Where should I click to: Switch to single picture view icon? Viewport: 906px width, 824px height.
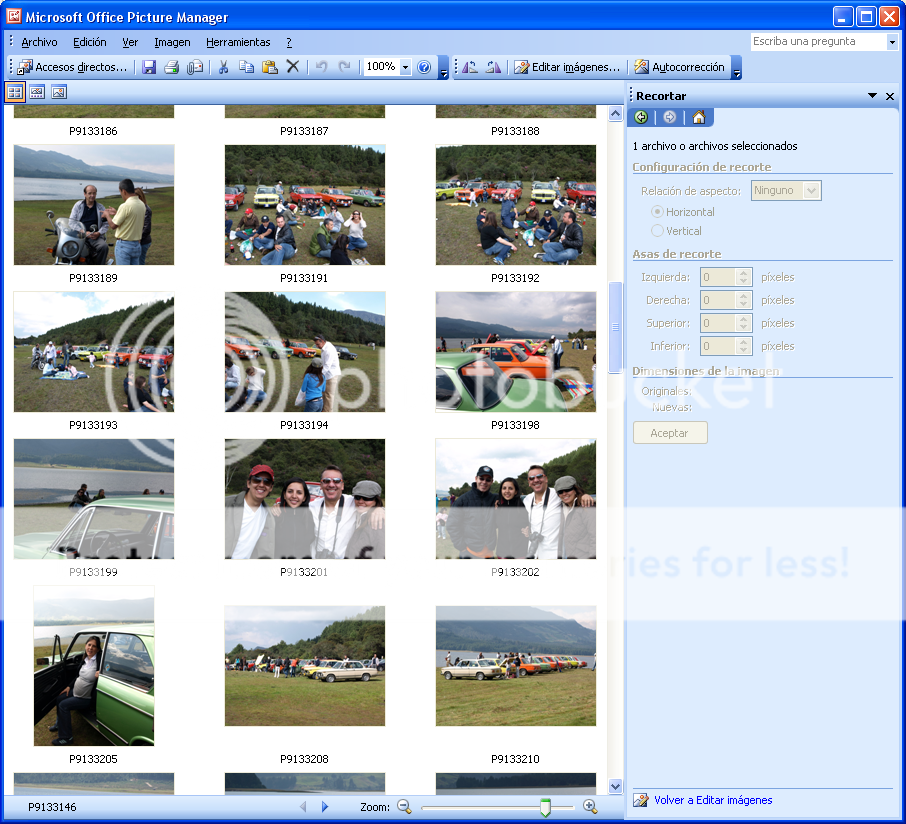click(x=59, y=92)
